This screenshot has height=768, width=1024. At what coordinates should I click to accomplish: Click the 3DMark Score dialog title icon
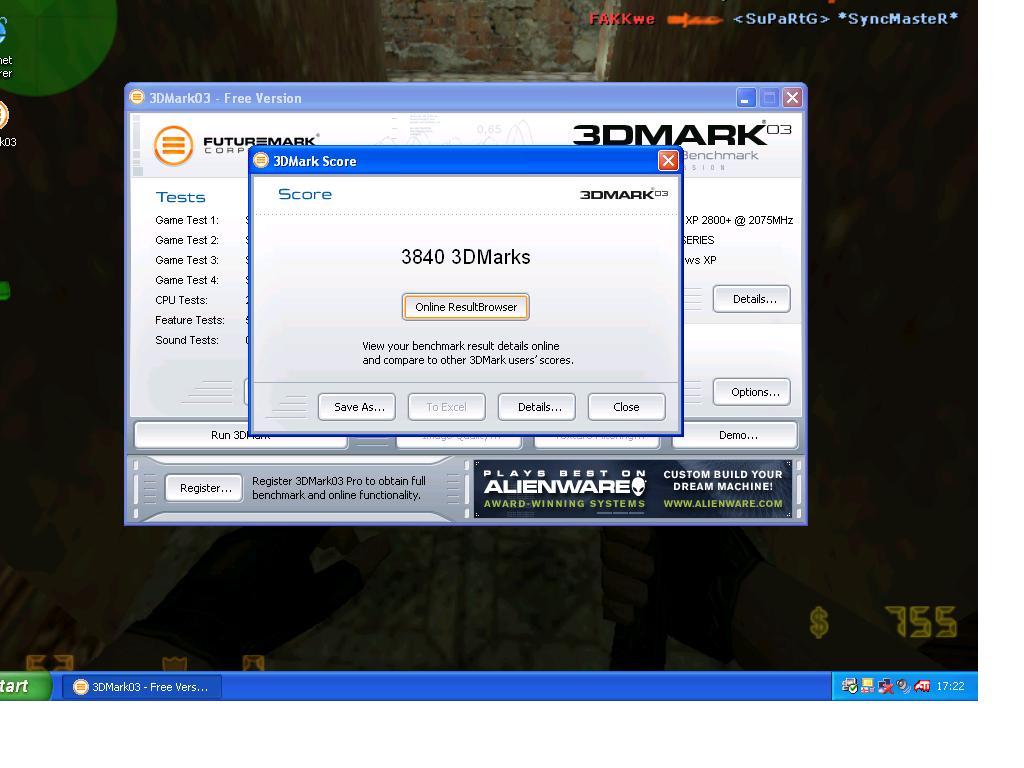[x=261, y=161]
